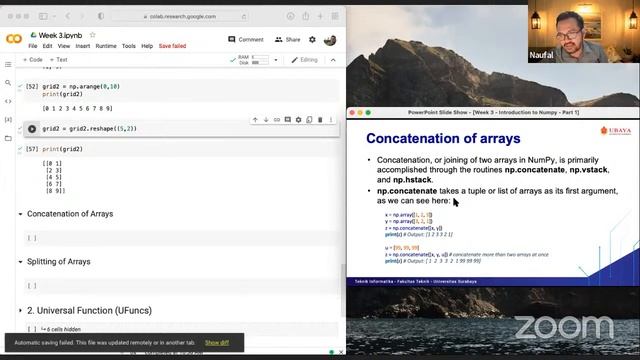The height and width of the screenshot is (360, 640).
Task: Open more cell actions menu
Action: (x=331, y=120)
